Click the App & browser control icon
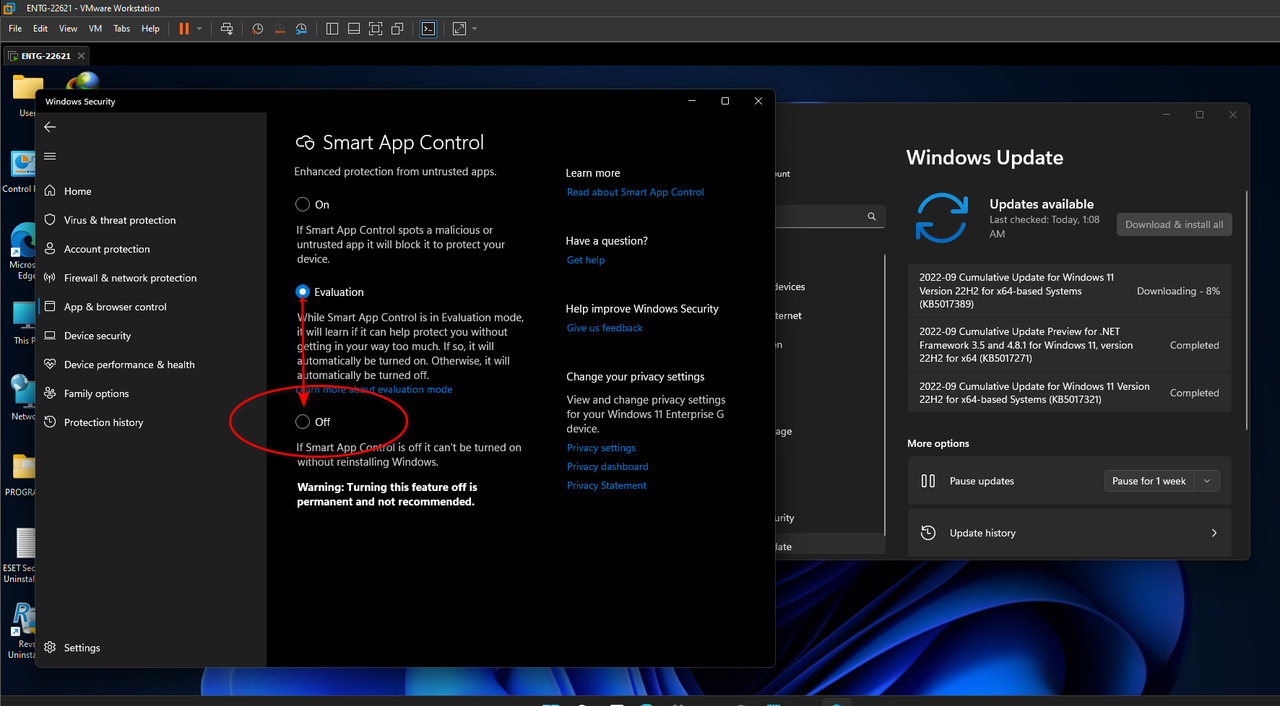Viewport: 1280px width, 706px height. 50,307
